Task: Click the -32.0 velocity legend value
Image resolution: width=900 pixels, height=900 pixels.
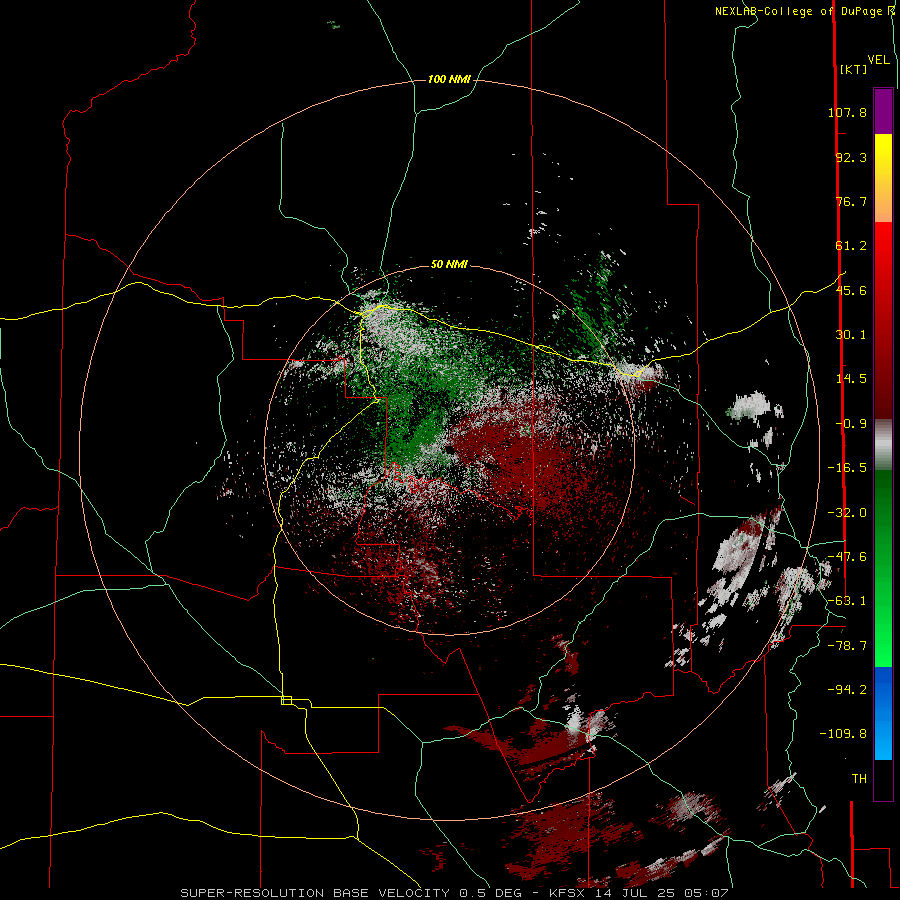Action: click(x=847, y=513)
